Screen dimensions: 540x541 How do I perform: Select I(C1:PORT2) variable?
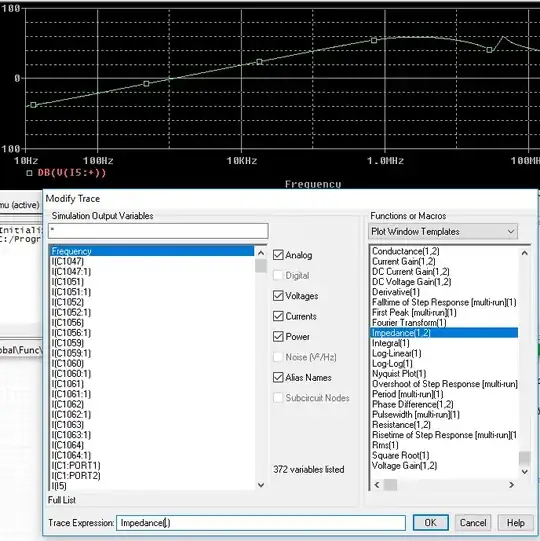(76, 475)
